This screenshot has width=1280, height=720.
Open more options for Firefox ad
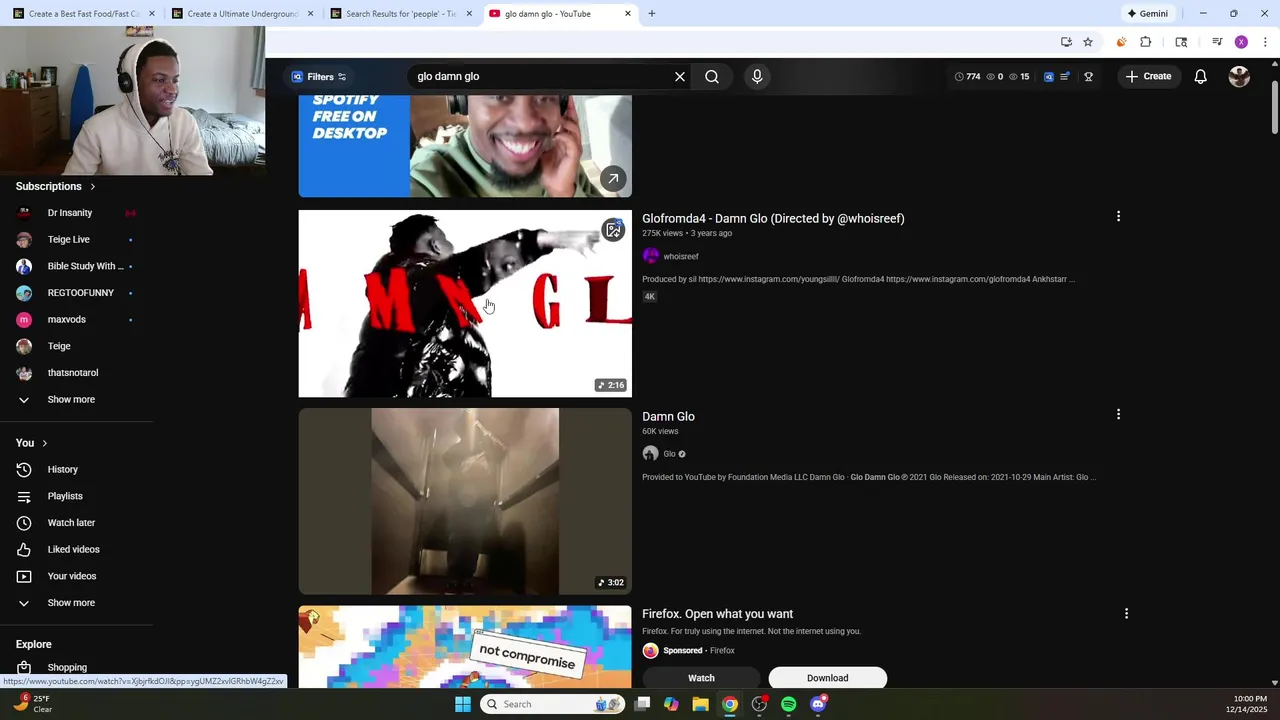tap(1126, 614)
